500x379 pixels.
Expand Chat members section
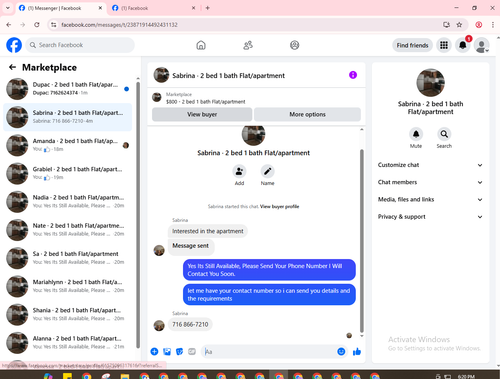tap(430, 182)
